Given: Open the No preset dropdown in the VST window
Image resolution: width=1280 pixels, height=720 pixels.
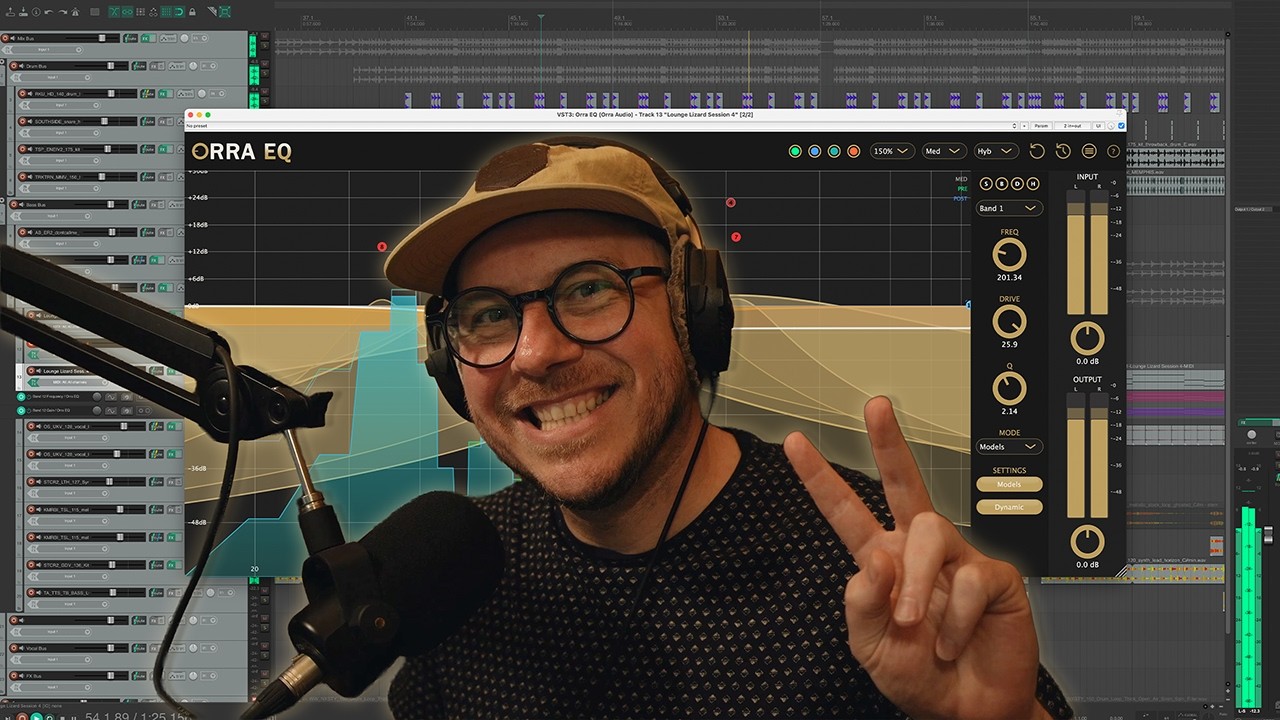Looking at the screenshot, I should click(600, 126).
